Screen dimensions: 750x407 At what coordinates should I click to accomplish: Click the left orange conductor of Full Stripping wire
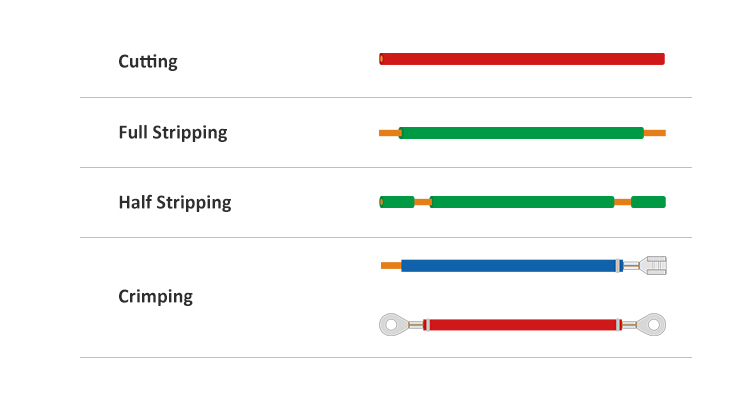389,133
